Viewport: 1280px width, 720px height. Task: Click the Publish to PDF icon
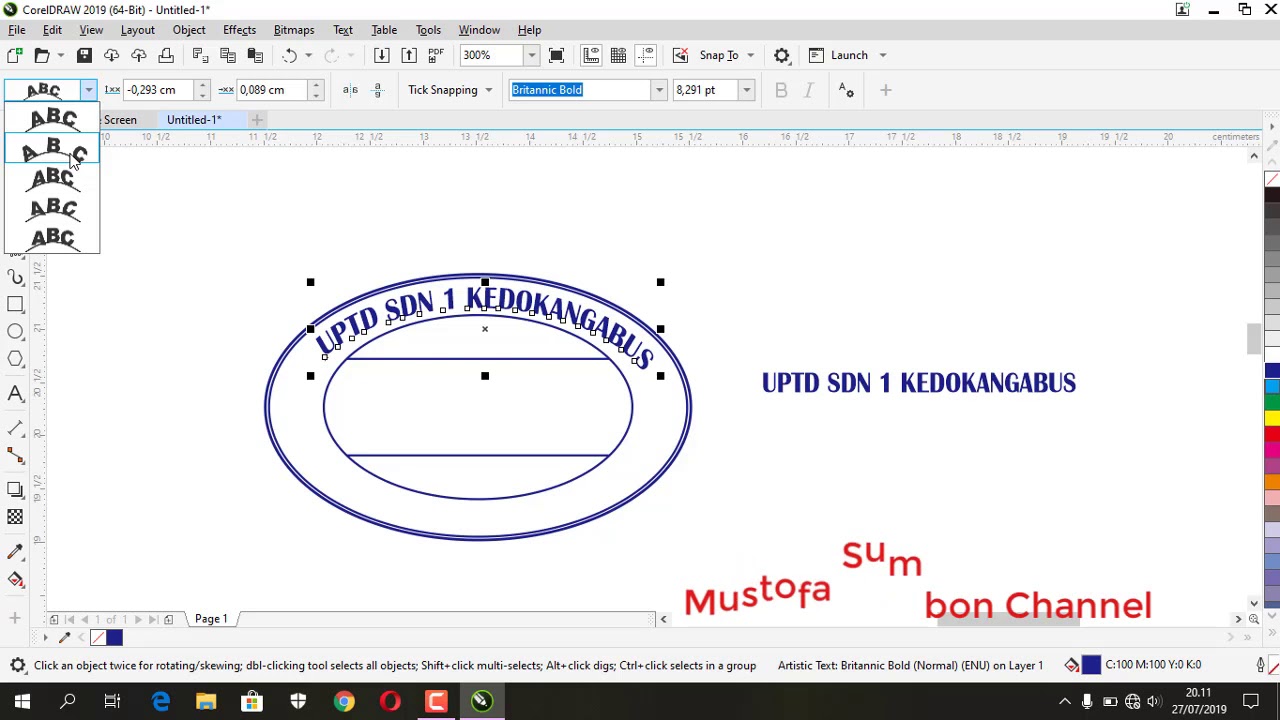coord(436,55)
